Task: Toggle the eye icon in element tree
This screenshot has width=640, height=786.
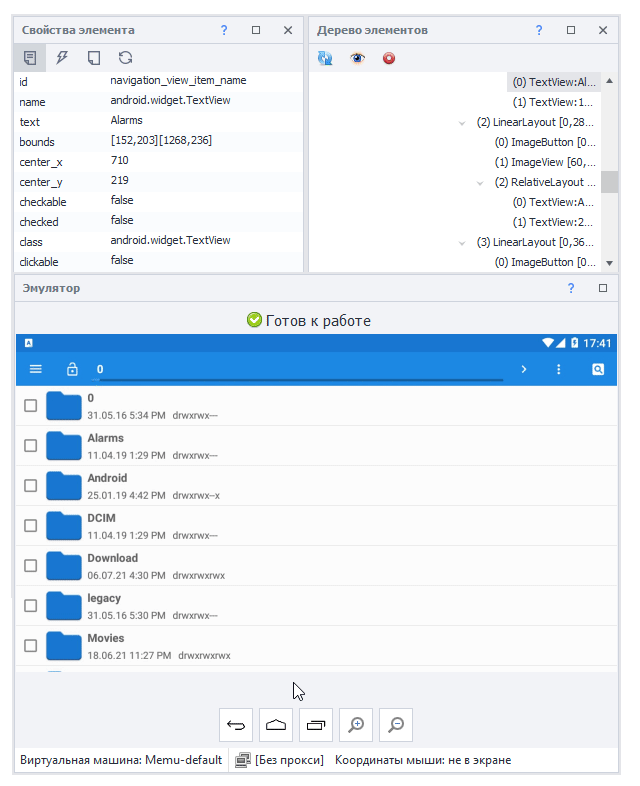Action: 357,58
